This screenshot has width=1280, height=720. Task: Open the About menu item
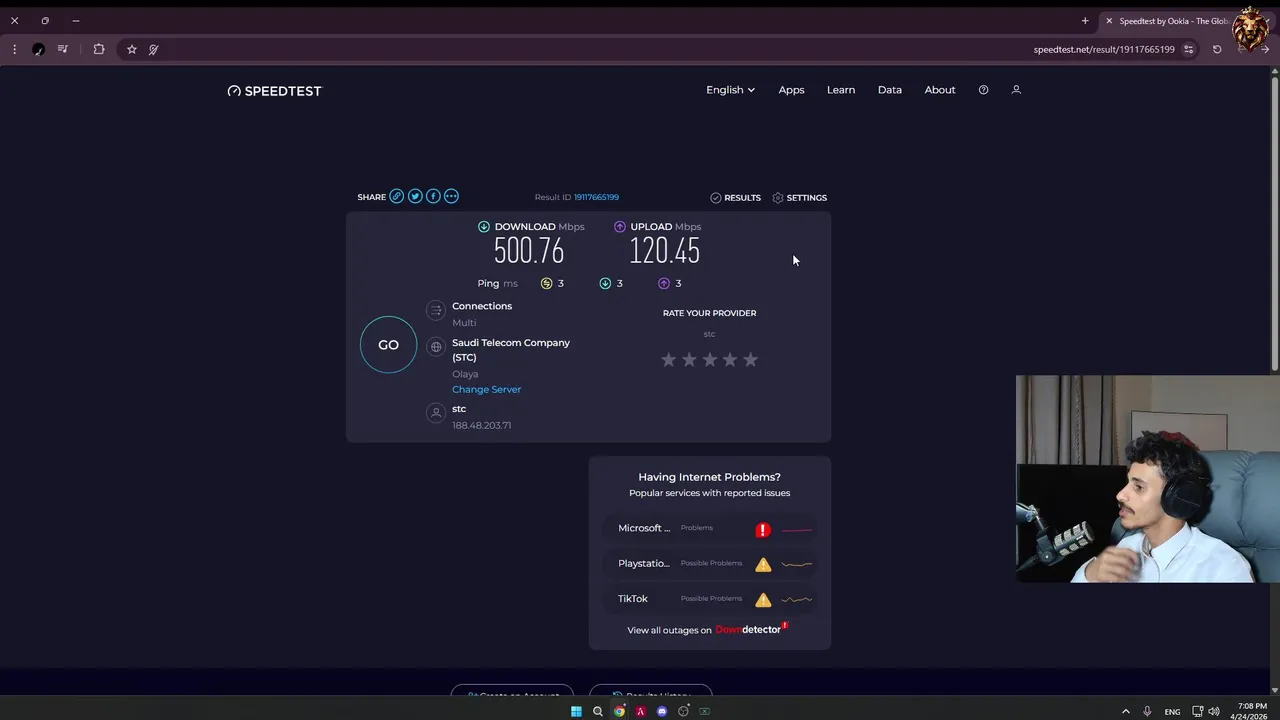tap(940, 90)
